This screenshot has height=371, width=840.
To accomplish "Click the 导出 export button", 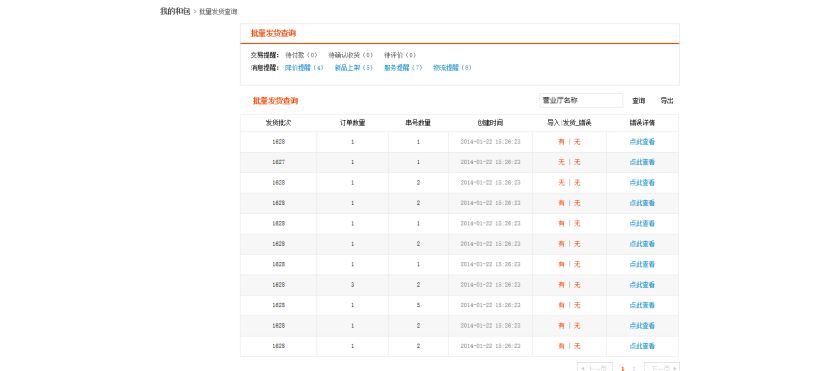I will [x=667, y=101].
